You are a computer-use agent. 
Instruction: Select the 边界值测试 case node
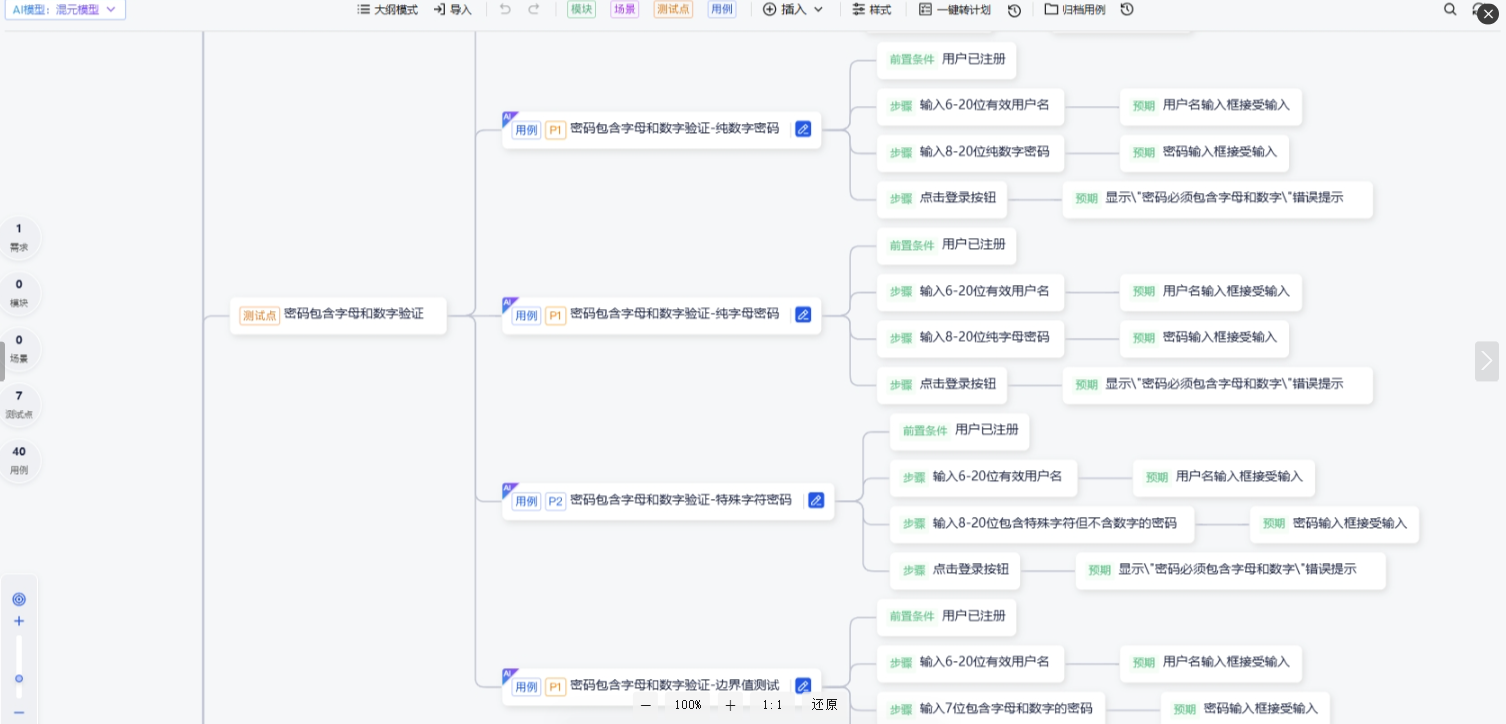[x=661, y=686]
